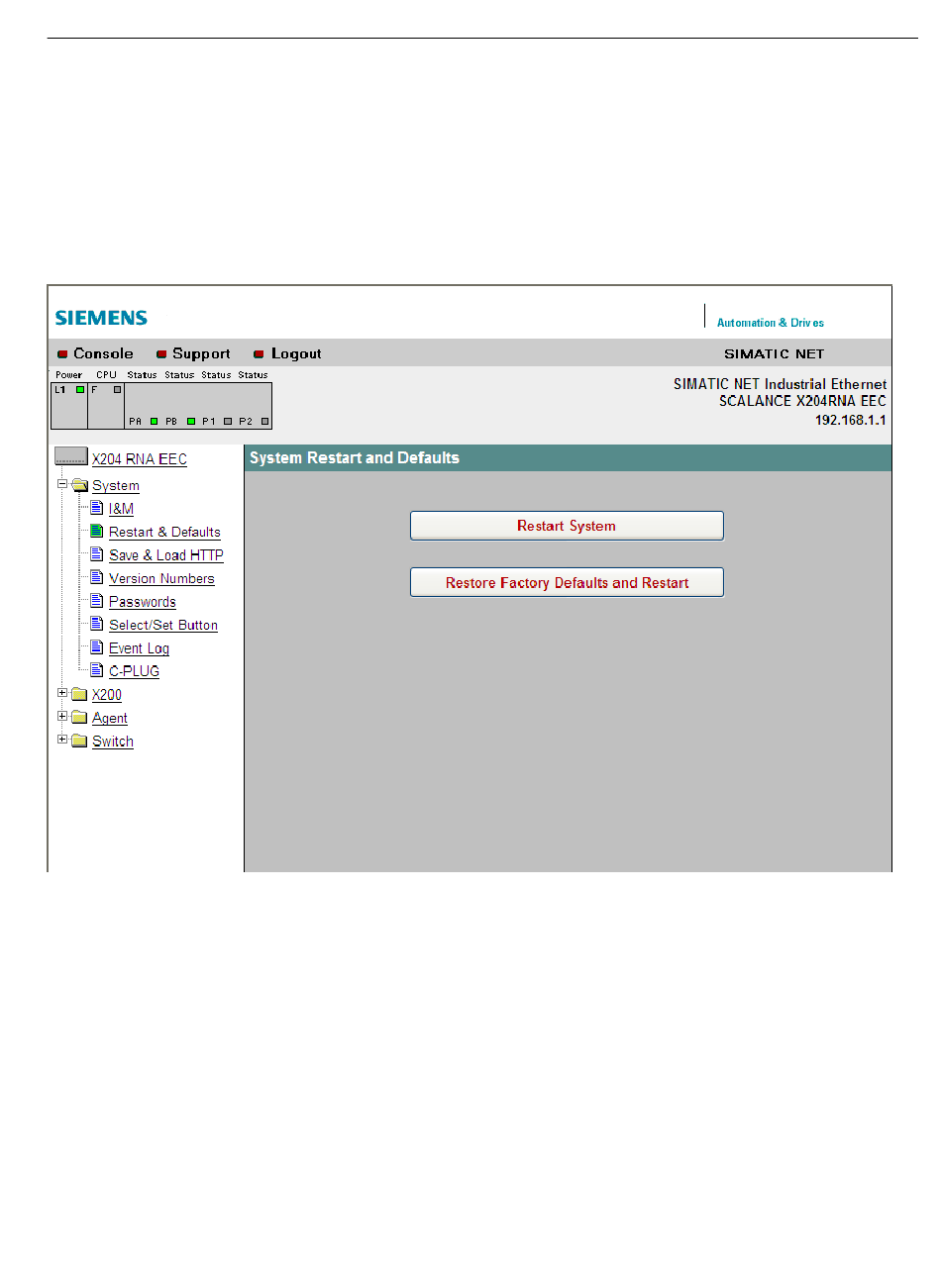Open the Version Numbers link

(161, 579)
